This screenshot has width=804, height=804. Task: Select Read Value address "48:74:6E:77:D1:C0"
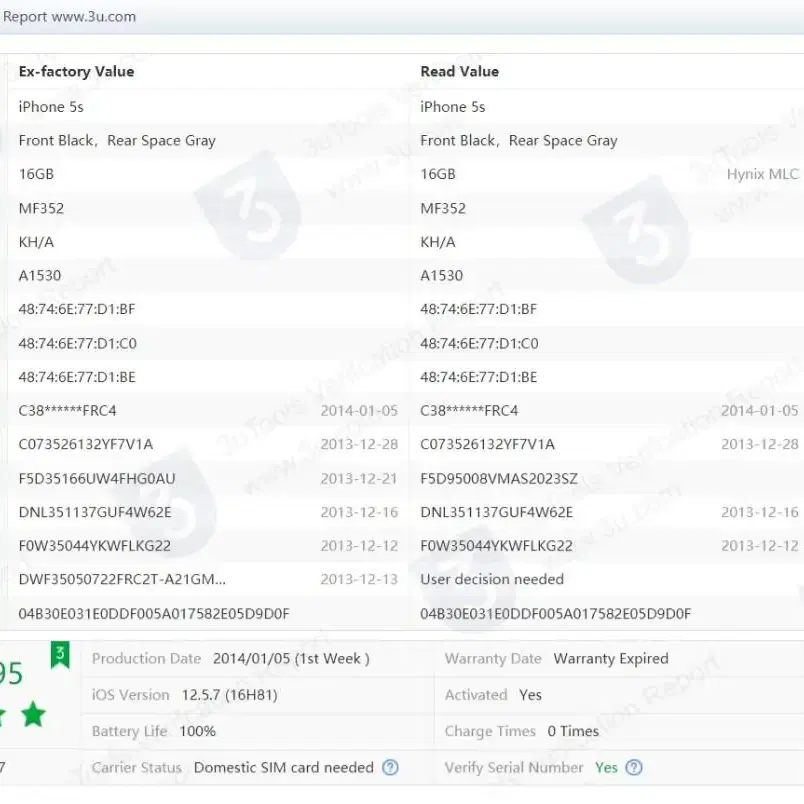[479, 344]
